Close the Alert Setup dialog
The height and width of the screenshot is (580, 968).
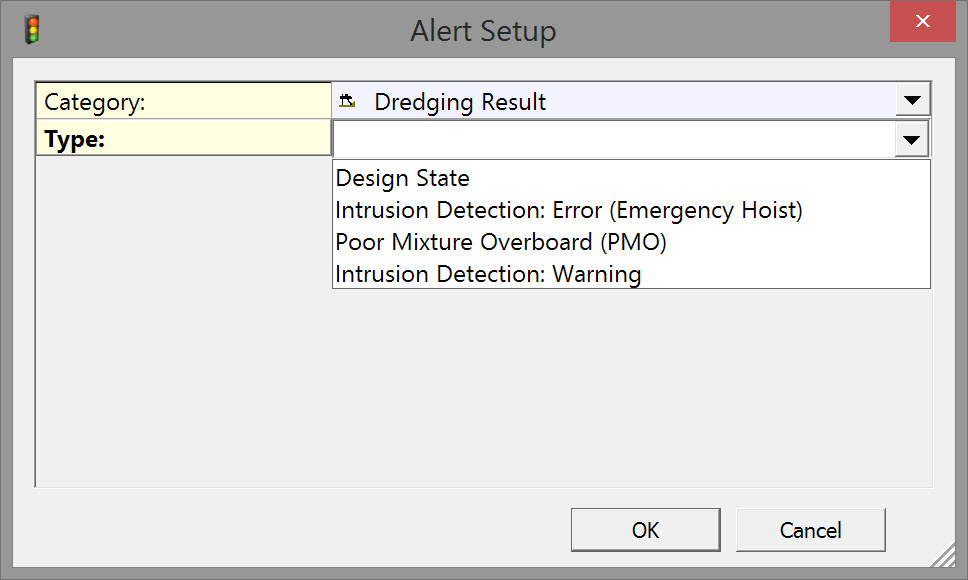point(923,22)
